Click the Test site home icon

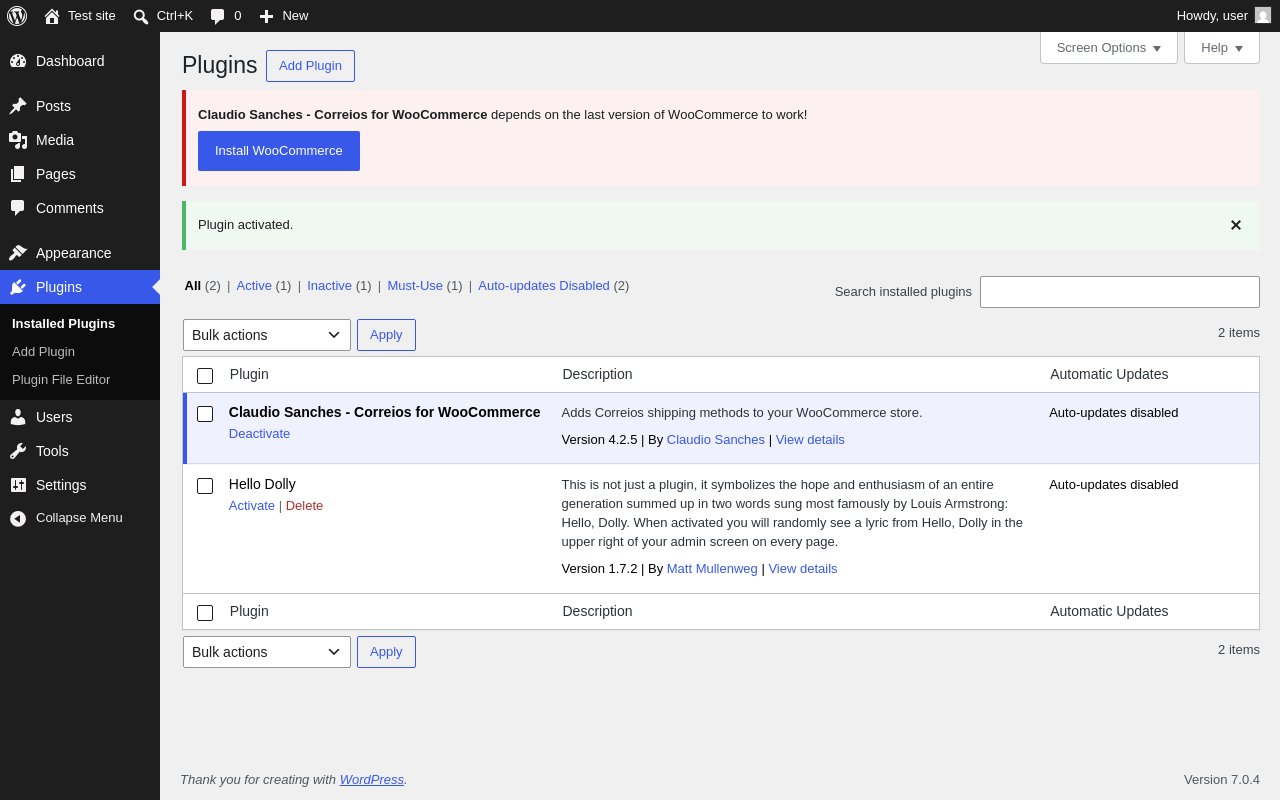(x=52, y=16)
